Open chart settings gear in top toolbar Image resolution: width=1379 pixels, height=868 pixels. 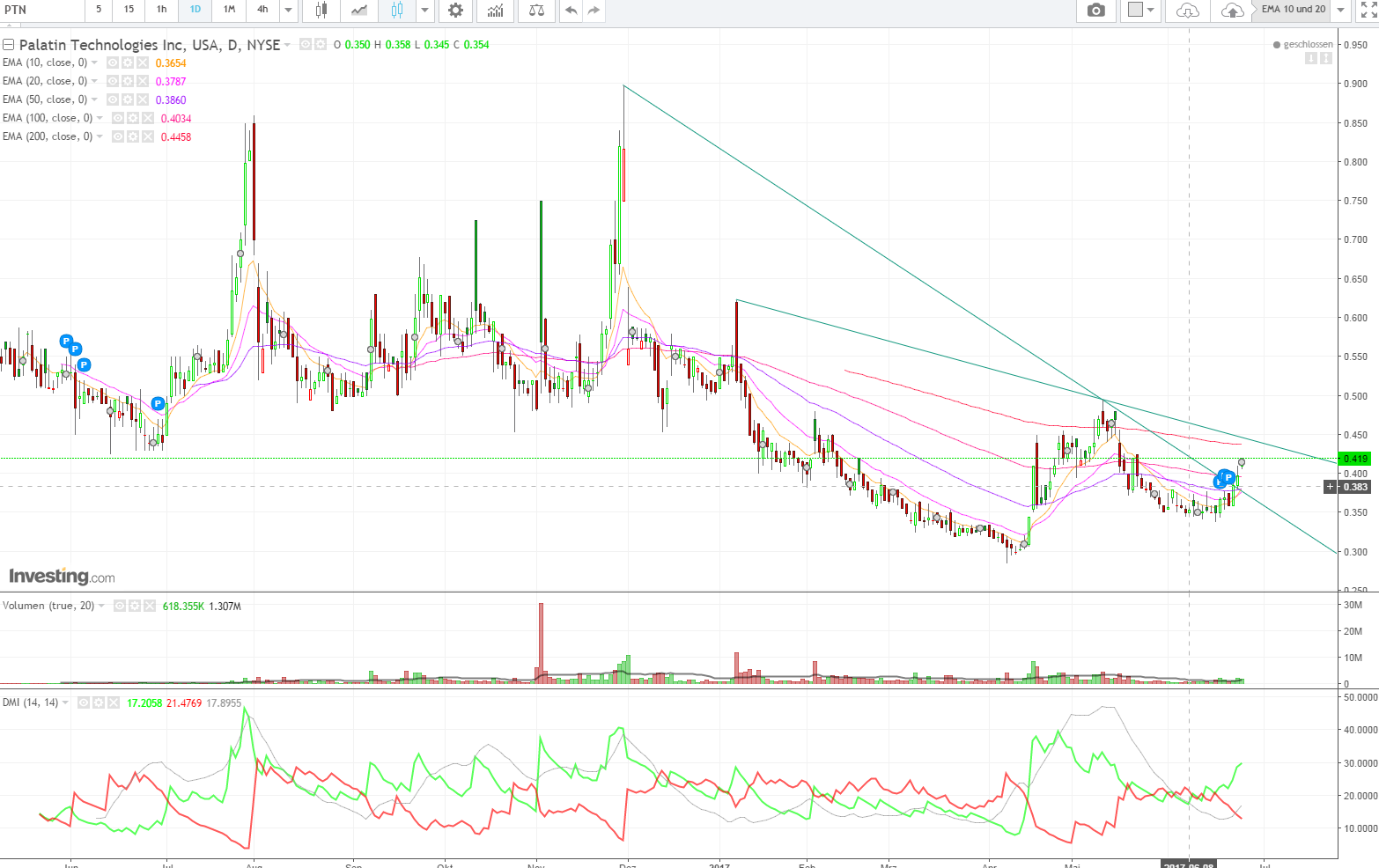pos(455,10)
